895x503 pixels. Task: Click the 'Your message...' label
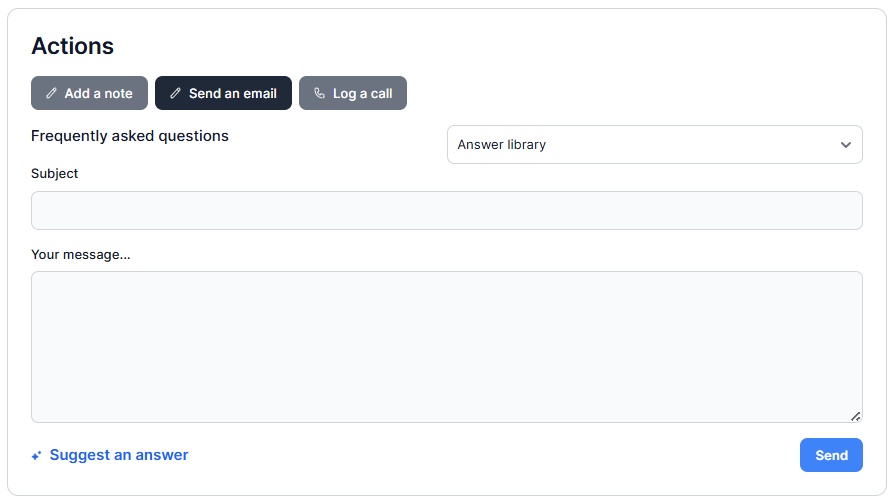pos(81,254)
